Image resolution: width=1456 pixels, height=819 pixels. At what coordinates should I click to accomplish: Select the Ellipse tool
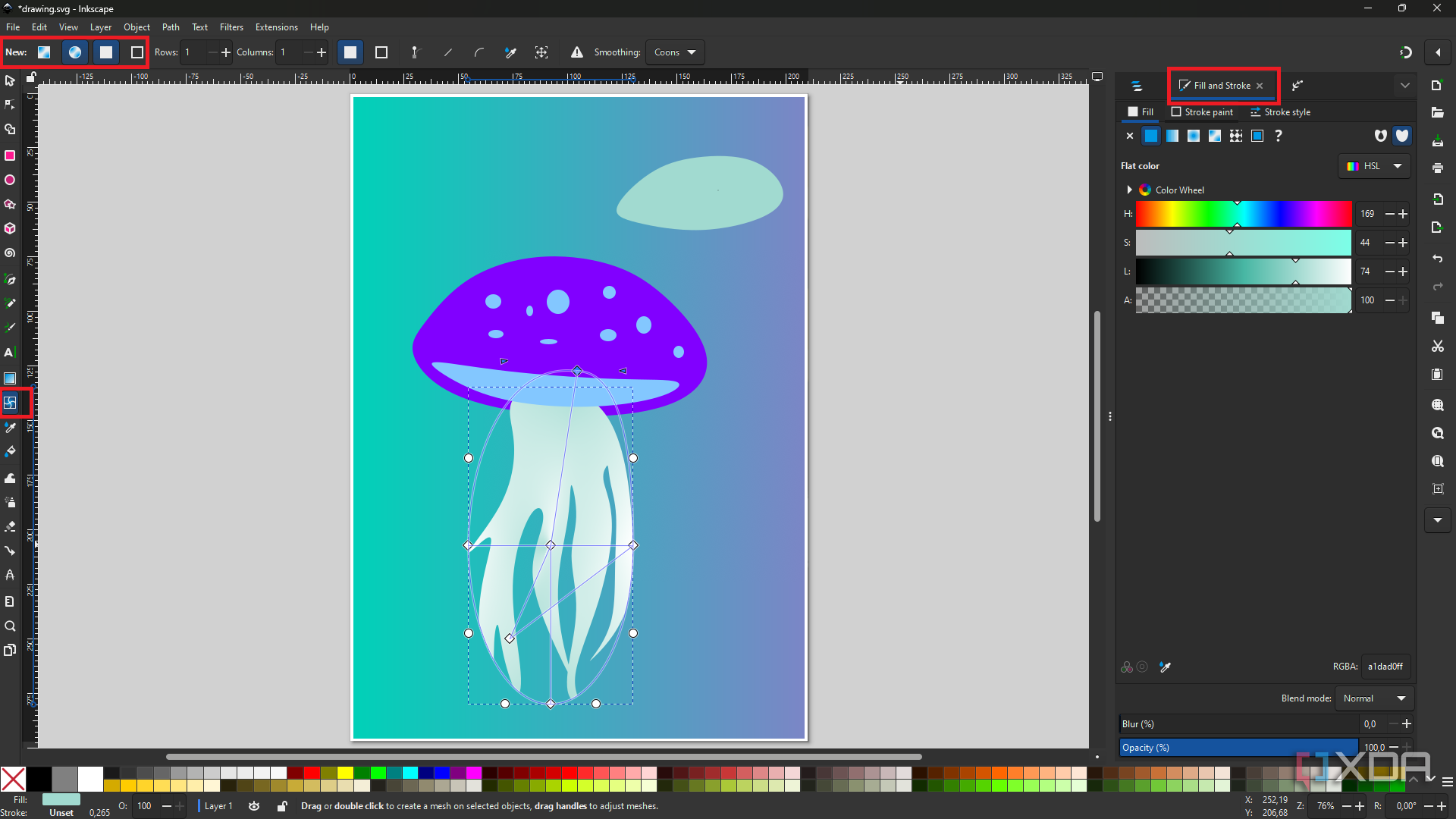(x=10, y=180)
